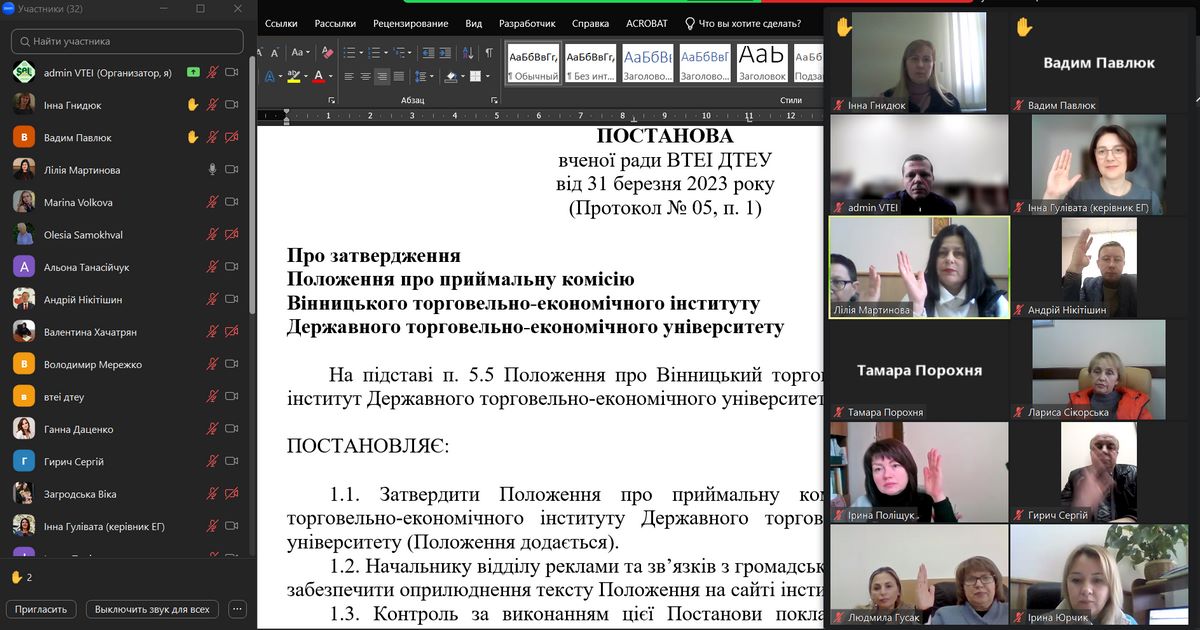Click the clear formatting eraser icon
This screenshot has height=630, width=1200.
click(x=325, y=52)
